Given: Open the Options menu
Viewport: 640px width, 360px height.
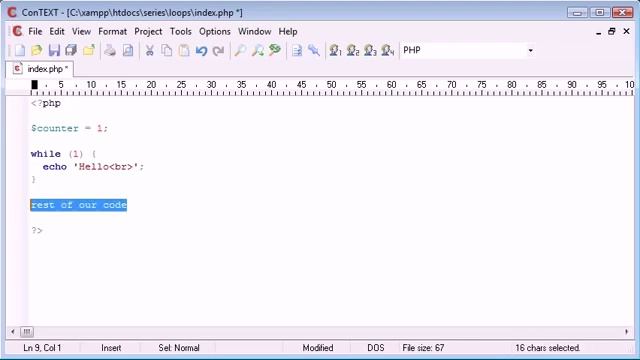Looking at the screenshot, I should click(215, 31).
